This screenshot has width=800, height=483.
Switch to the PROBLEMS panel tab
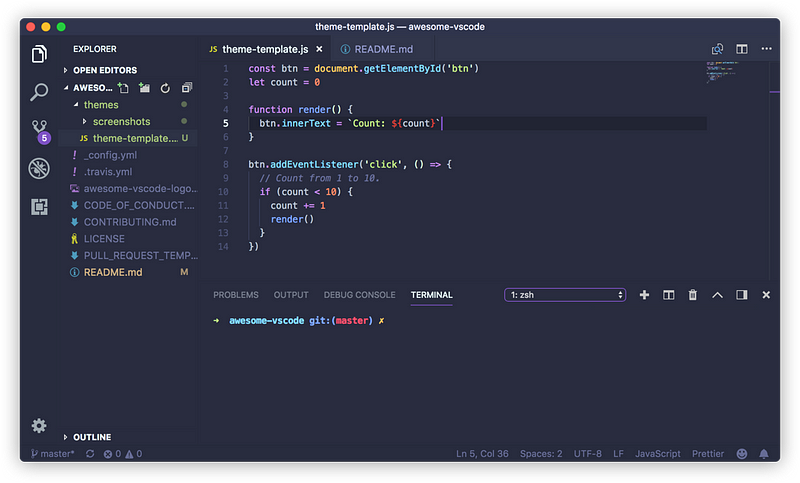[236, 295]
